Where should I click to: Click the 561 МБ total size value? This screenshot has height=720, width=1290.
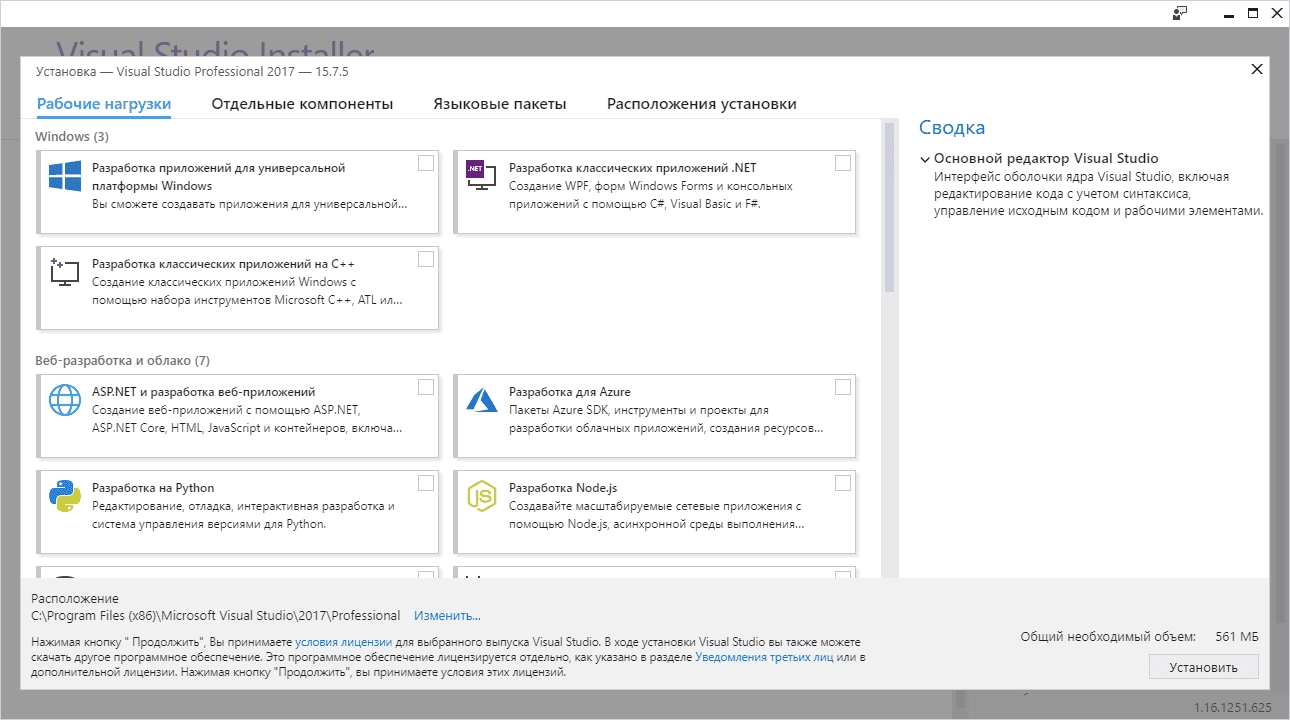pos(1237,637)
